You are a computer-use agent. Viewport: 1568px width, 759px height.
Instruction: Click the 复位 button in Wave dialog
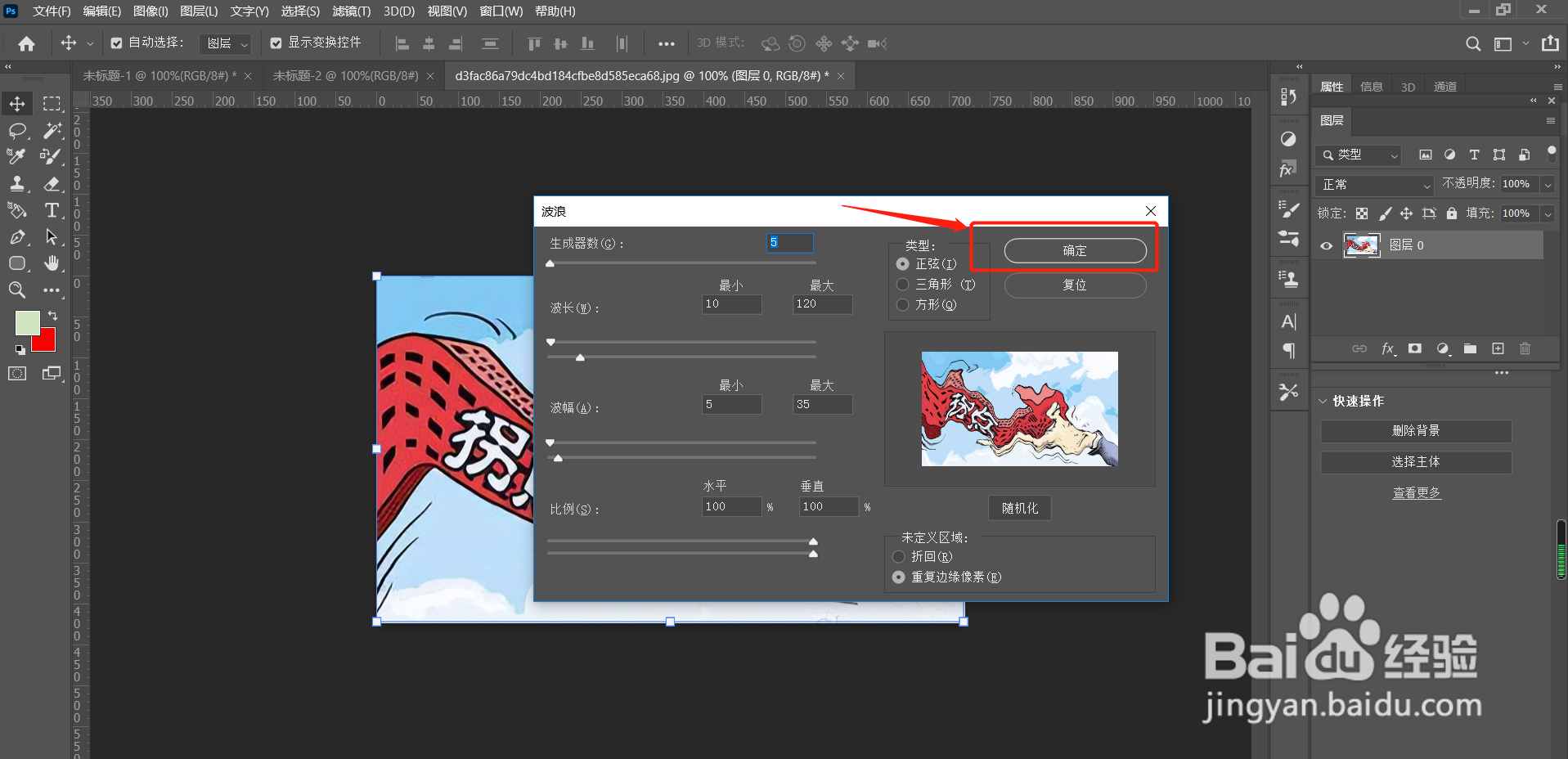1075,285
